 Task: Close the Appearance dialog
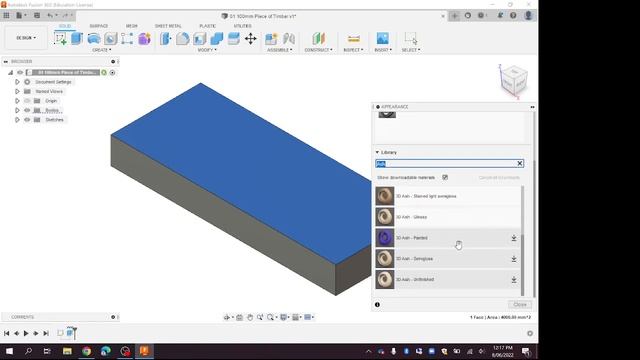[x=520, y=304]
